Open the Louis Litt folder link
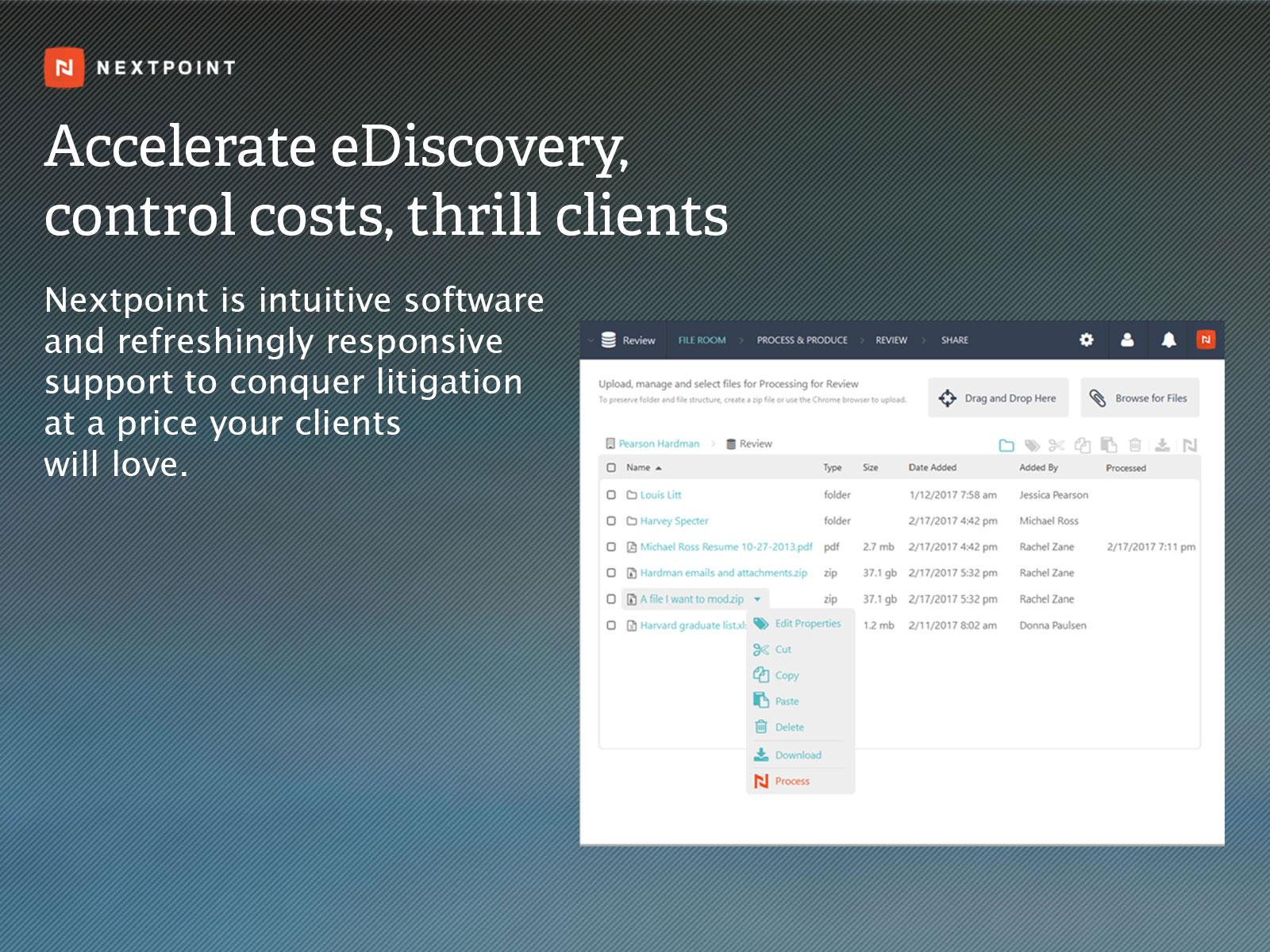The height and width of the screenshot is (952, 1270). (x=660, y=495)
